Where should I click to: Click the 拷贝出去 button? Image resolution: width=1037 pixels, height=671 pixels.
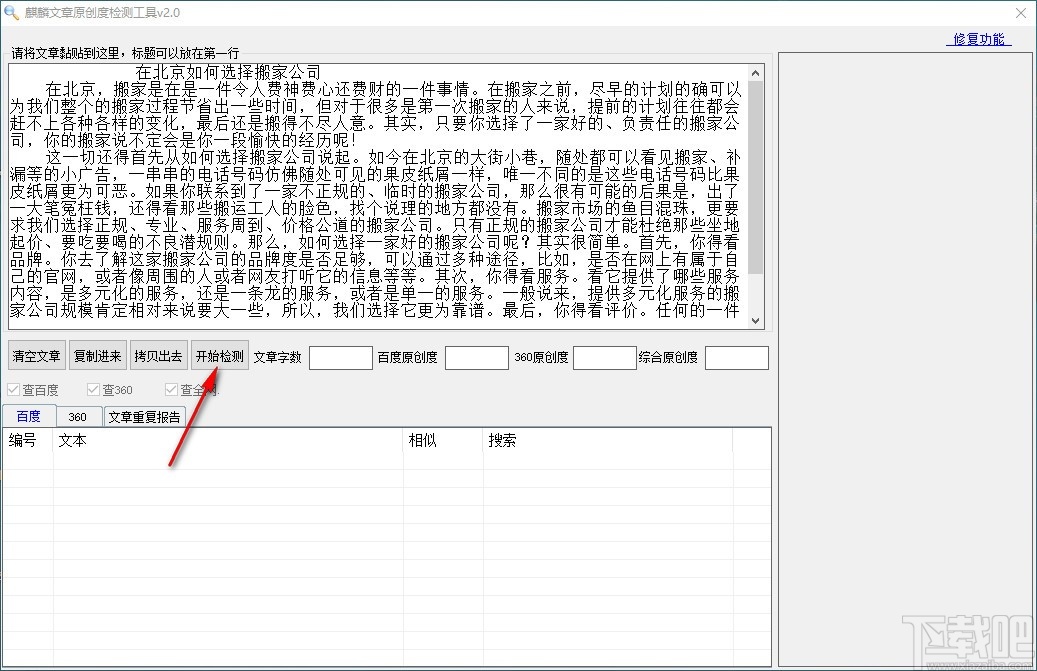click(x=158, y=356)
